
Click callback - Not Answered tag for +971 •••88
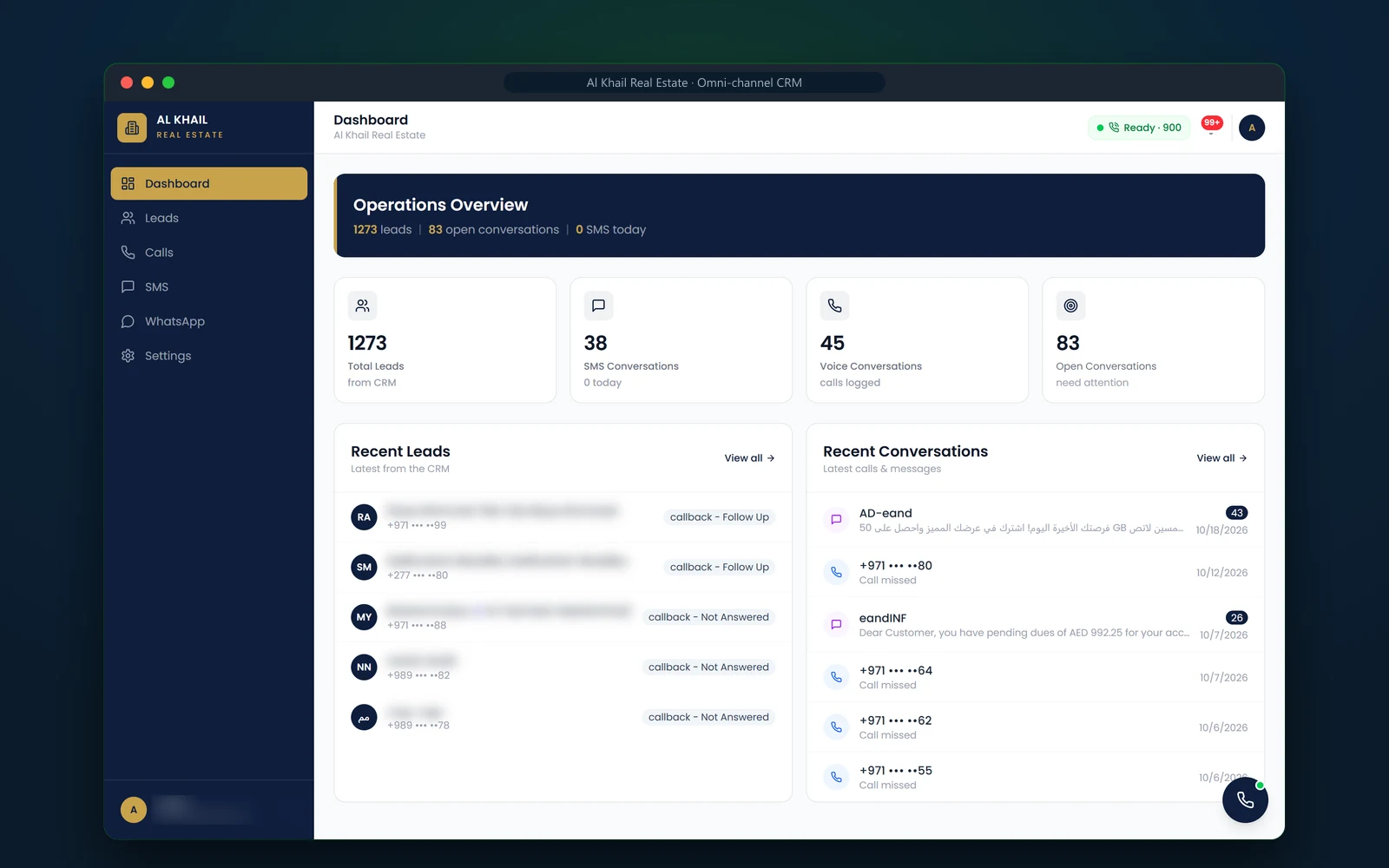click(708, 617)
